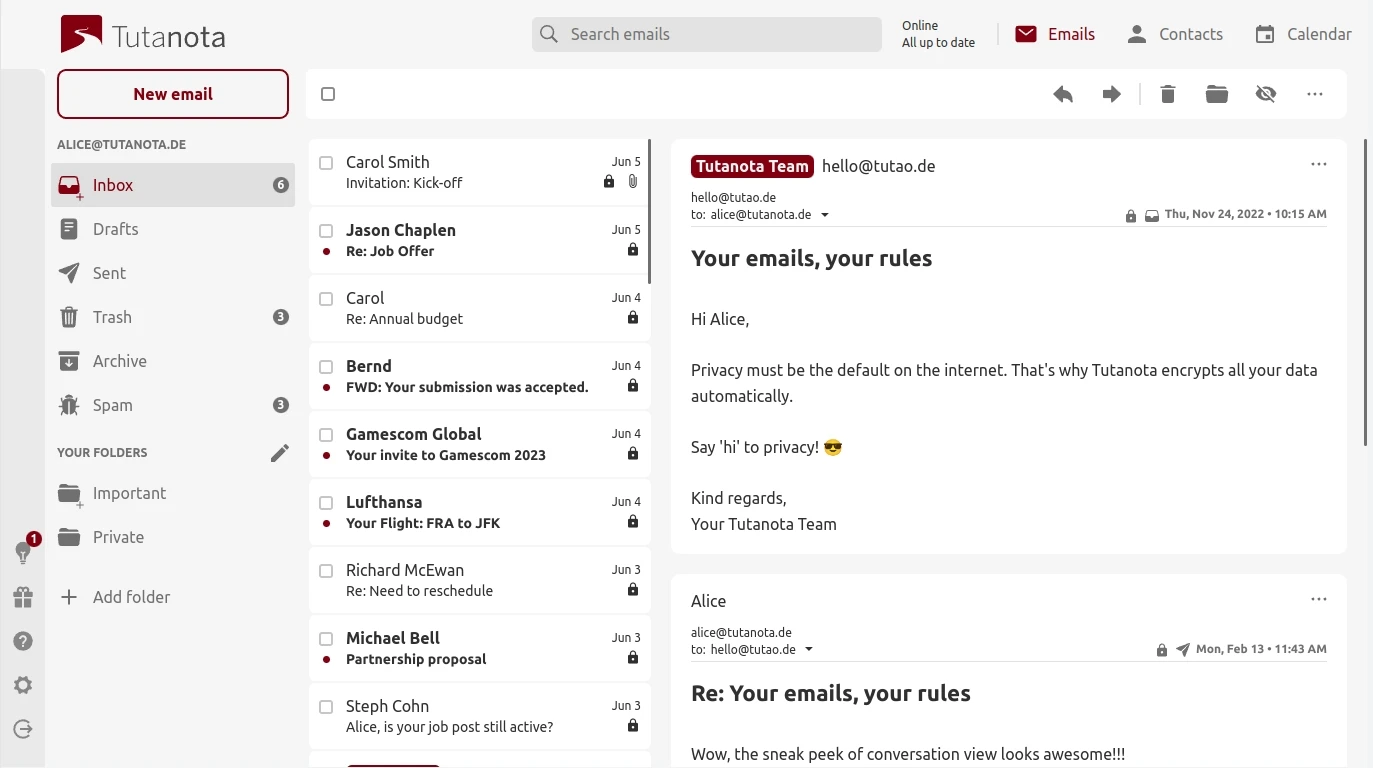Image resolution: width=1373 pixels, height=768 pixels.
Task: Check the Gamescom Global email checkbox
Action: 326,434
